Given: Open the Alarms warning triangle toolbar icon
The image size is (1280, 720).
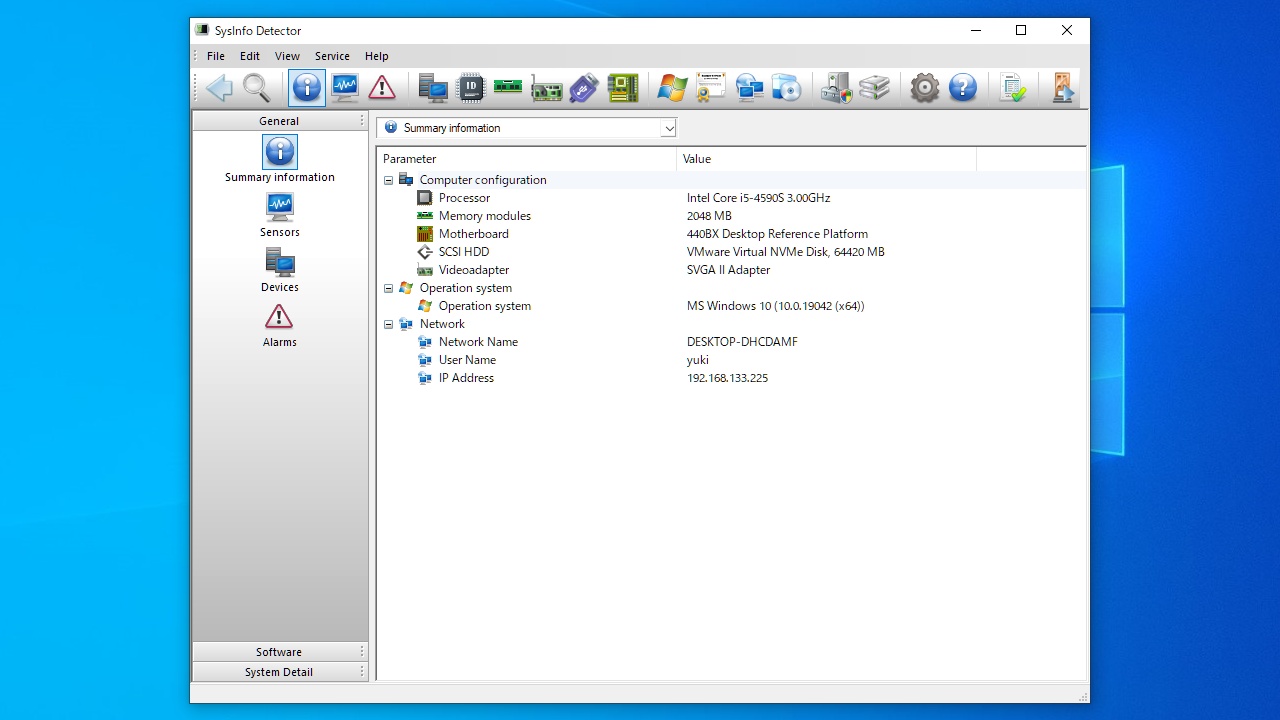Looking at the screenshot, I should coord(382,88).
